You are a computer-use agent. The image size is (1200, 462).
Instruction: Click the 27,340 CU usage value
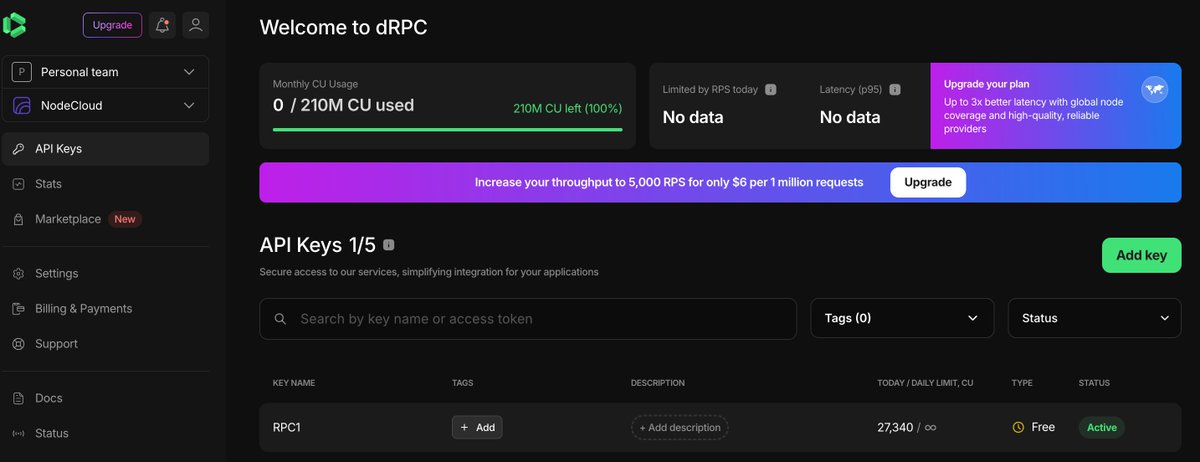tap(895, 427)
